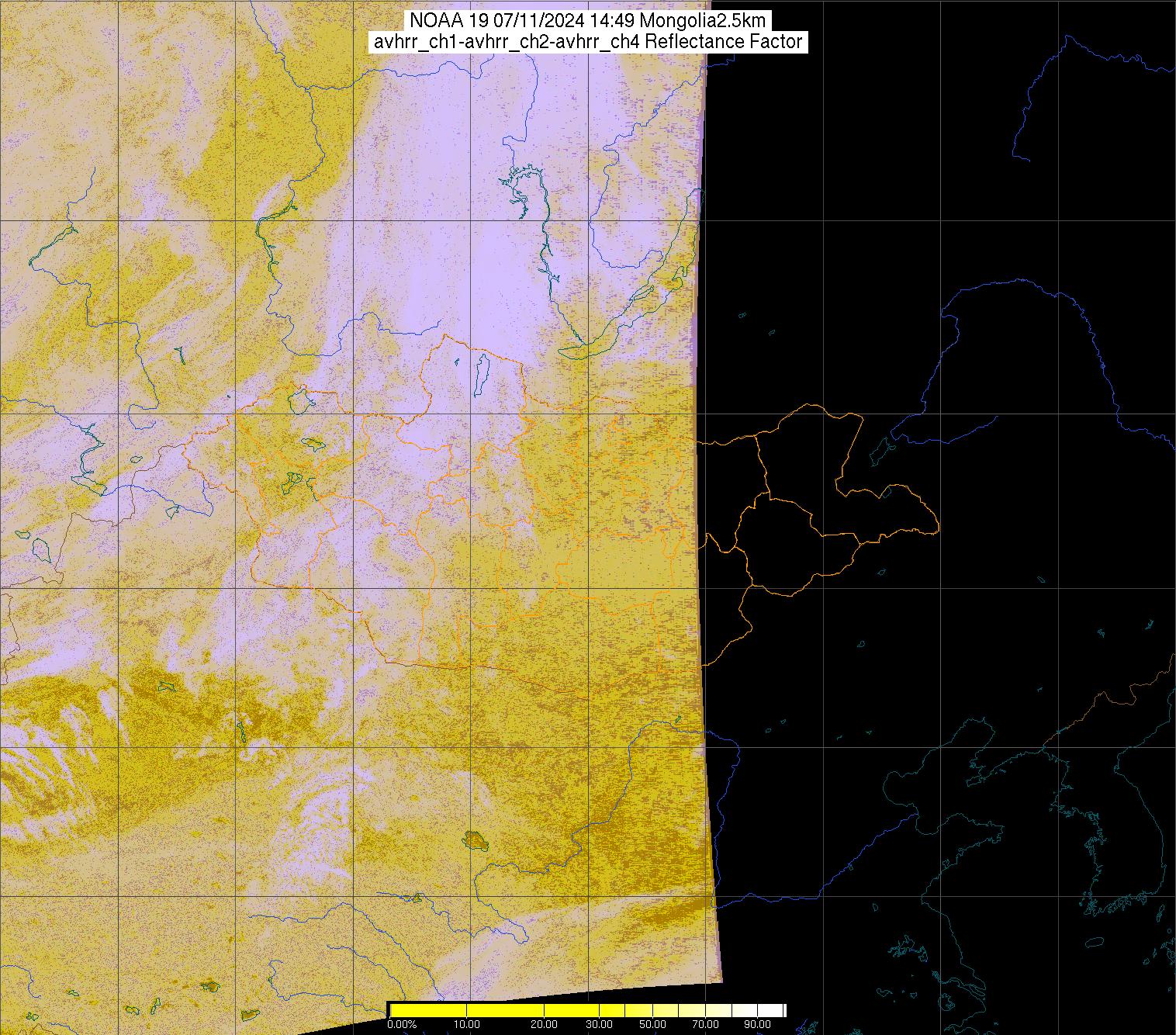
Task: Pick the bright yellow 0–10 color bar segment
Action: (427, 1010)
